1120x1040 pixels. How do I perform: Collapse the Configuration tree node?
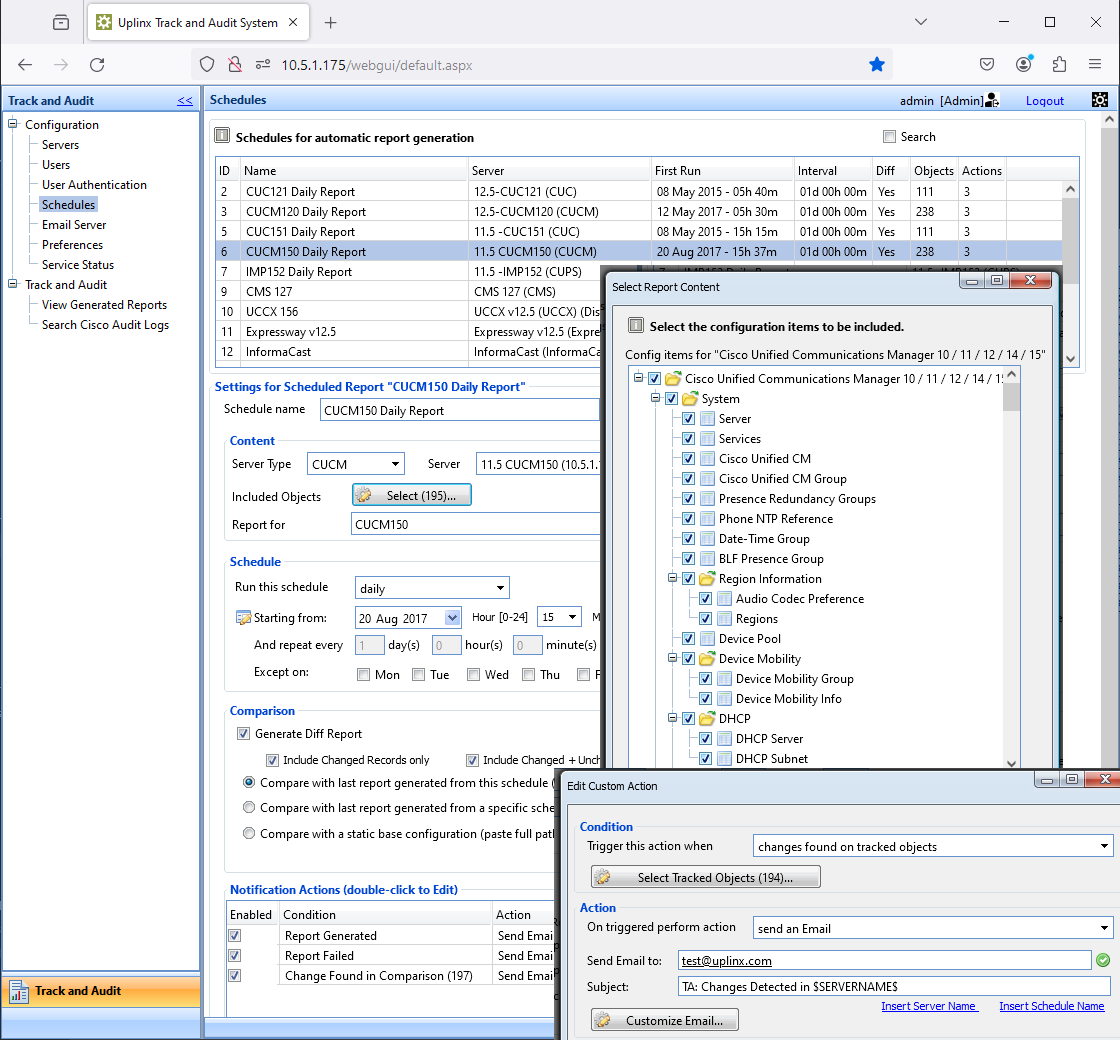point(12,124)
